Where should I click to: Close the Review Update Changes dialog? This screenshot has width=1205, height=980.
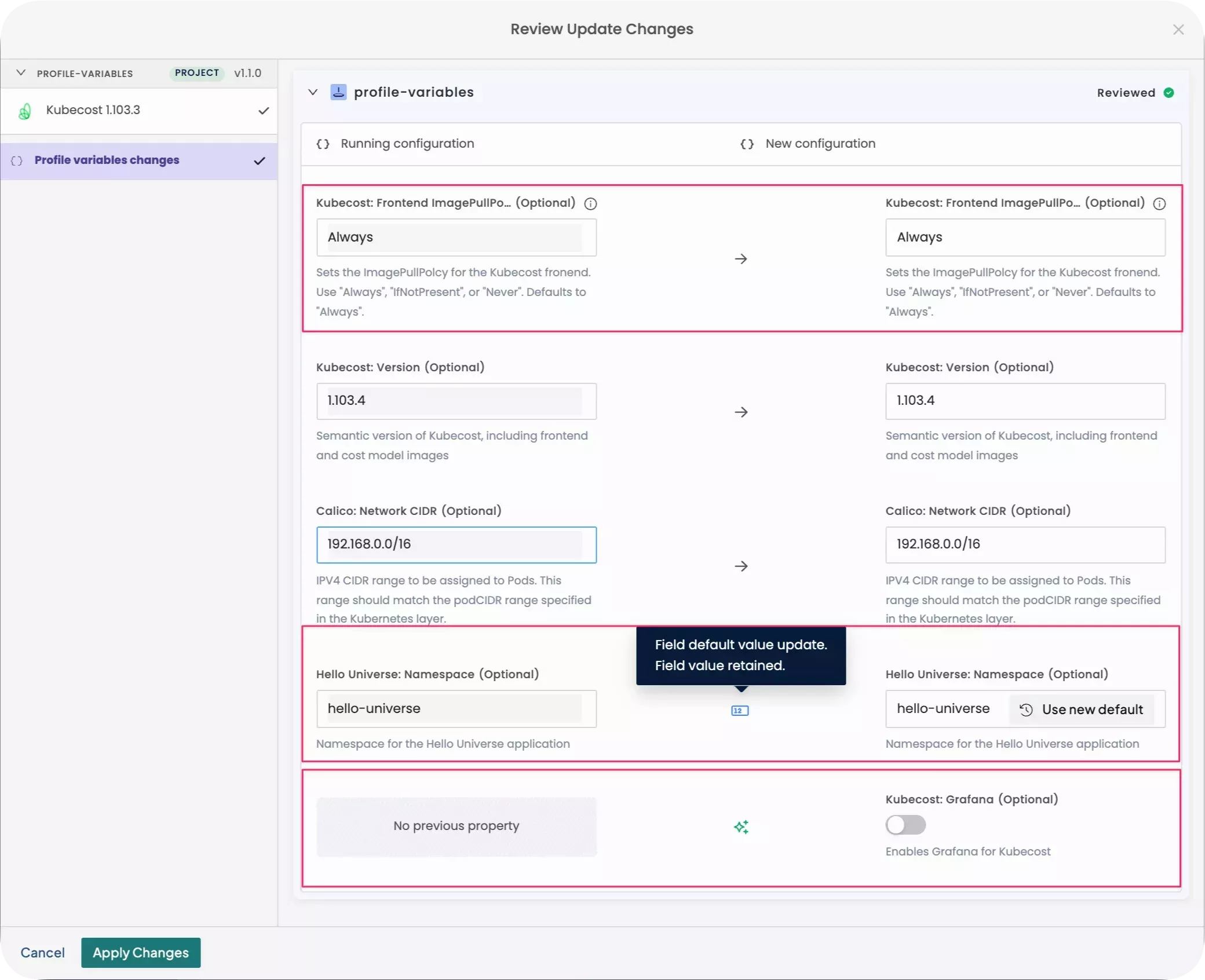coord(1178,30)
